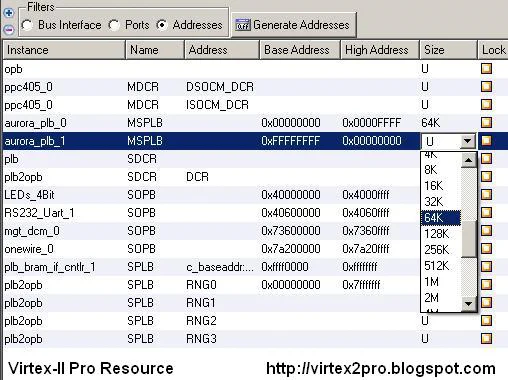The height and width of the screenshot is (380, 508).
Task: Click the minus collapse-all icon
Action: [x=9, y=30]
